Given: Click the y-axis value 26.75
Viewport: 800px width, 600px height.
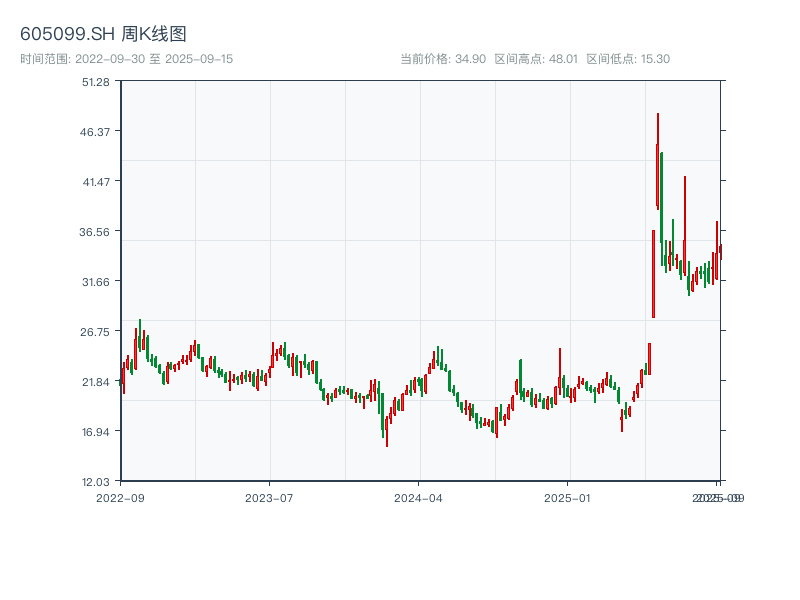Looking at the screenshot, I should pos(95,332).
